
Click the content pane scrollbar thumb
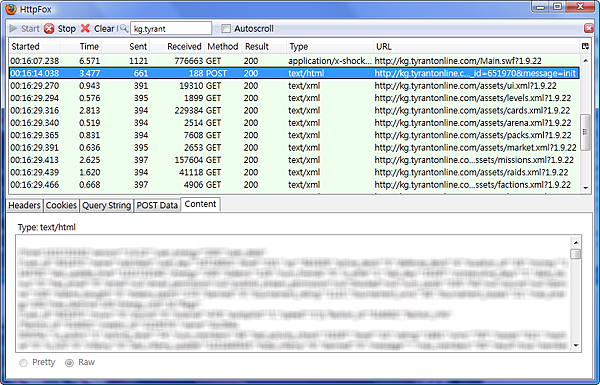pos(576,254)
